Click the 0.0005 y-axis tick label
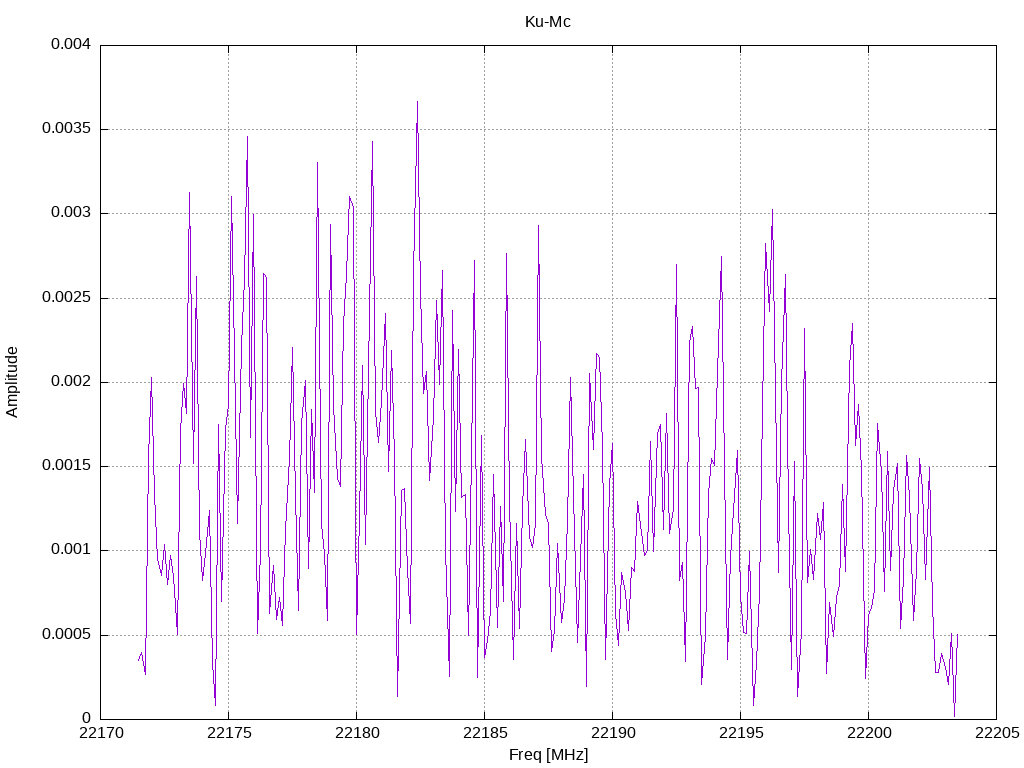This screenshot has width=1024, height=768. pos(67,634)
